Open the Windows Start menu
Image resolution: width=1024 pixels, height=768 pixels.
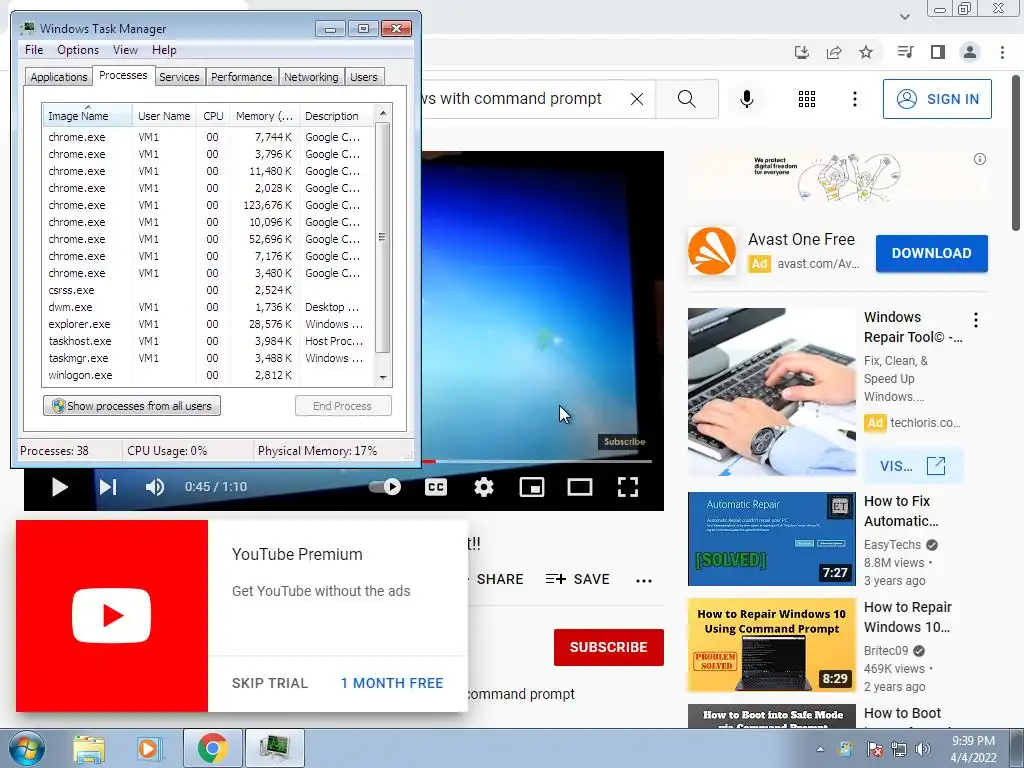(x=26, y=748)
